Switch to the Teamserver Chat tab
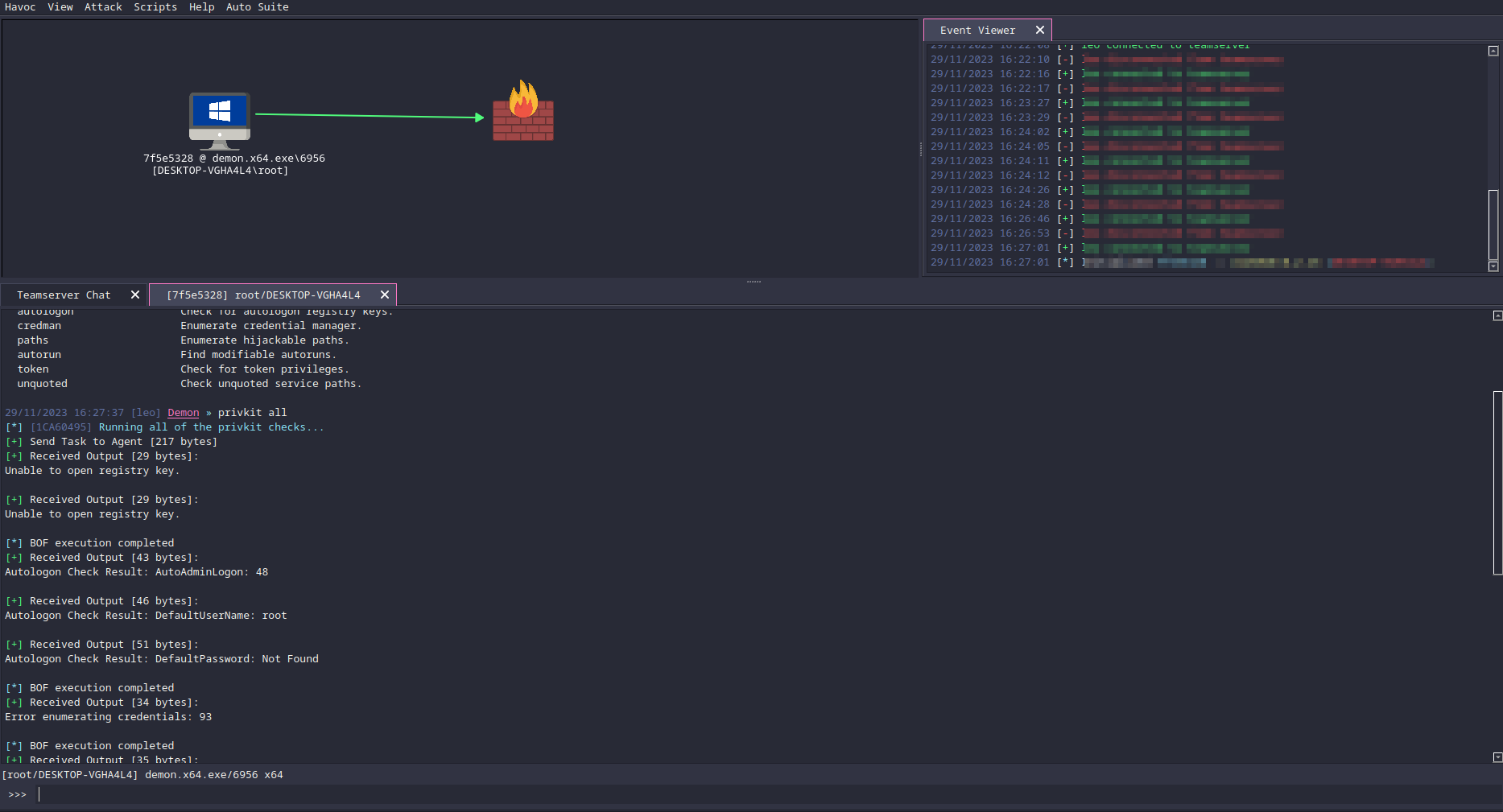 (64, 295)
